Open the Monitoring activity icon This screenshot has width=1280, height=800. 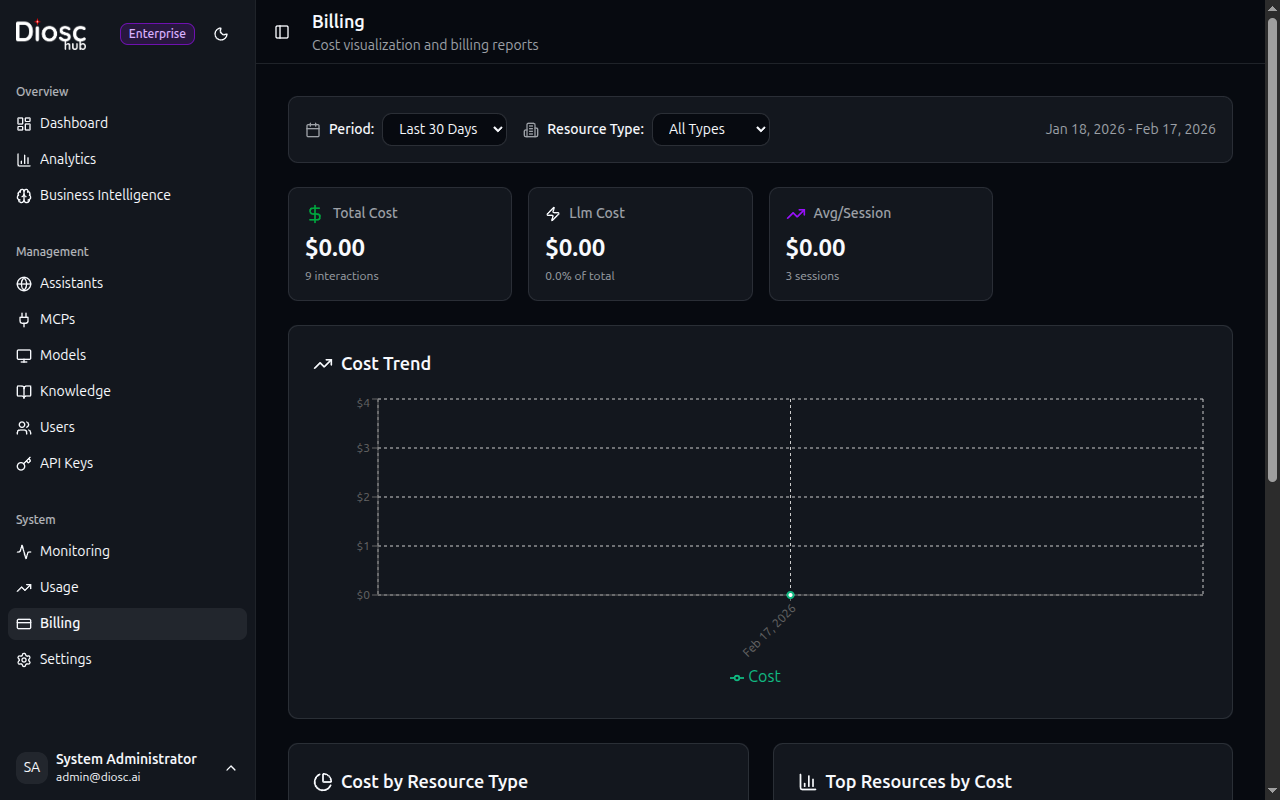point(23,551)
